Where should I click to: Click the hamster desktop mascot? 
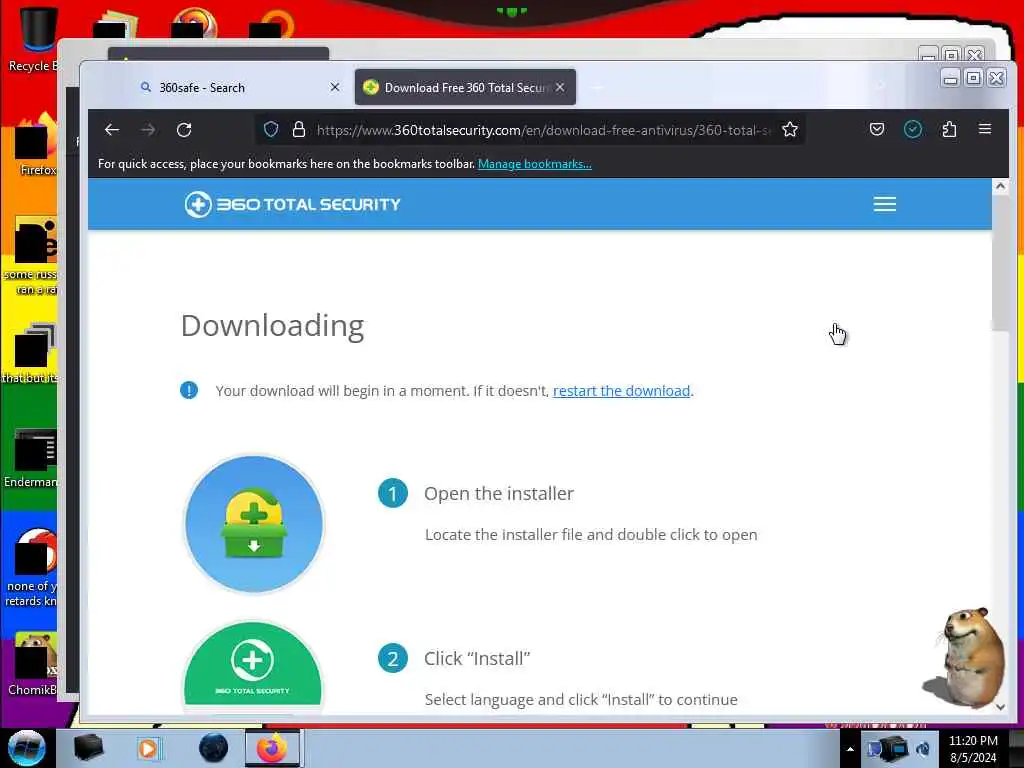click(x=966, y=656)
